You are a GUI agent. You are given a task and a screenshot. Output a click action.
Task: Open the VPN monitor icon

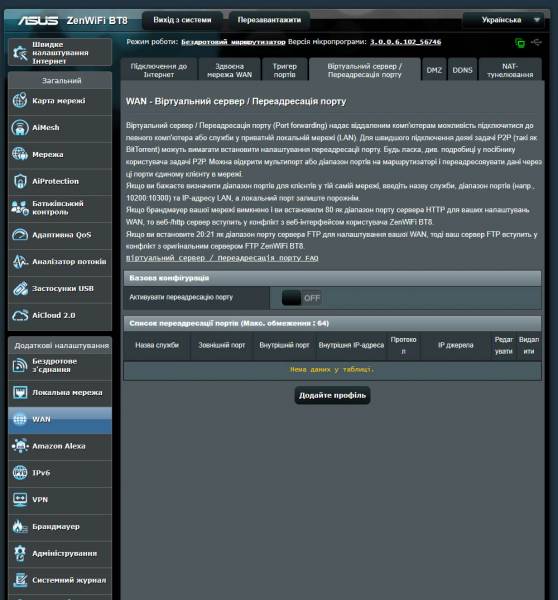pos(20,500)
